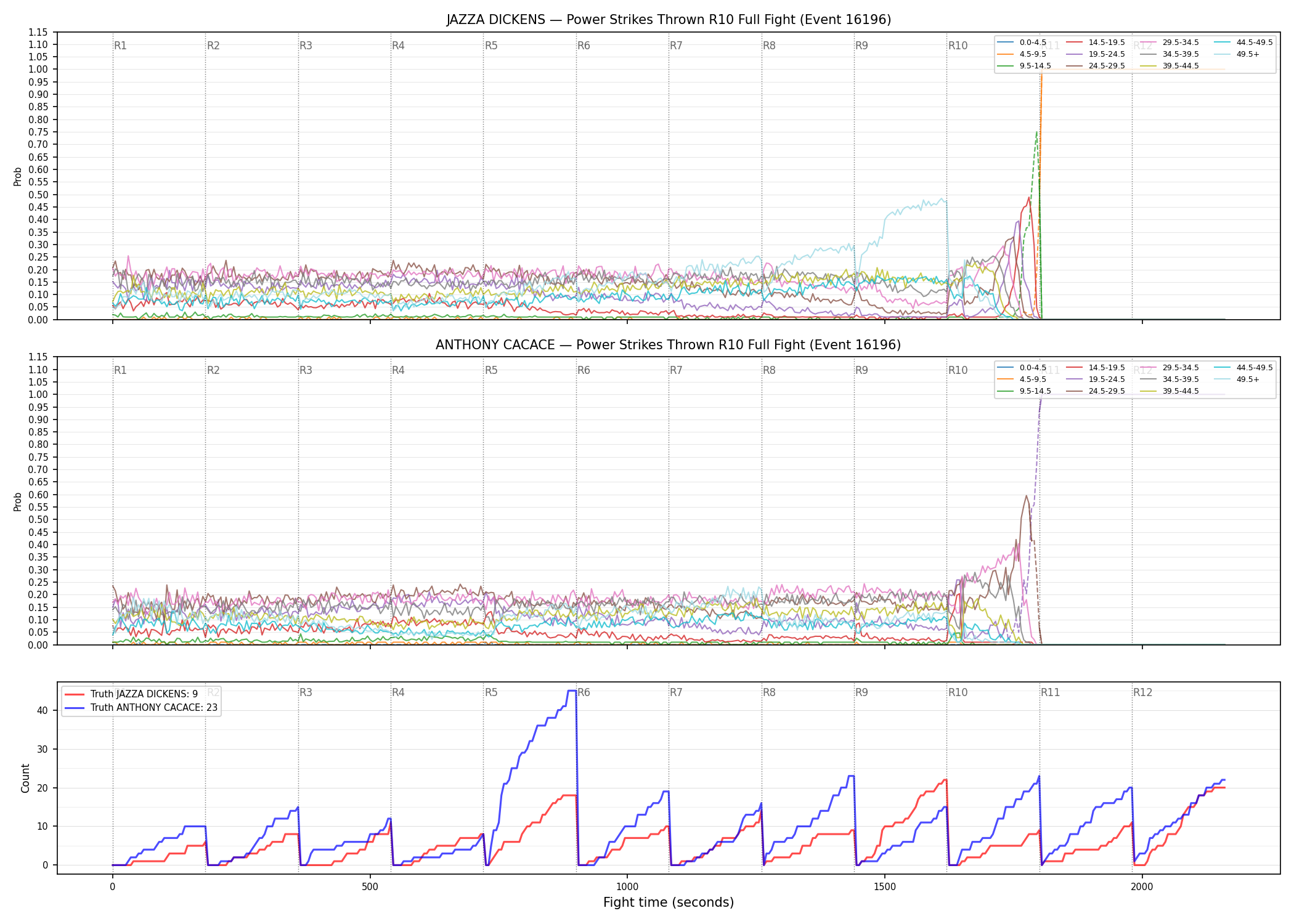This screenshot has height=924, width=1294.
Task: Click 4.5-9.5 legend entry in Anthony Cacace chart
Action: pyautogui.click(x=1022, y=379)
